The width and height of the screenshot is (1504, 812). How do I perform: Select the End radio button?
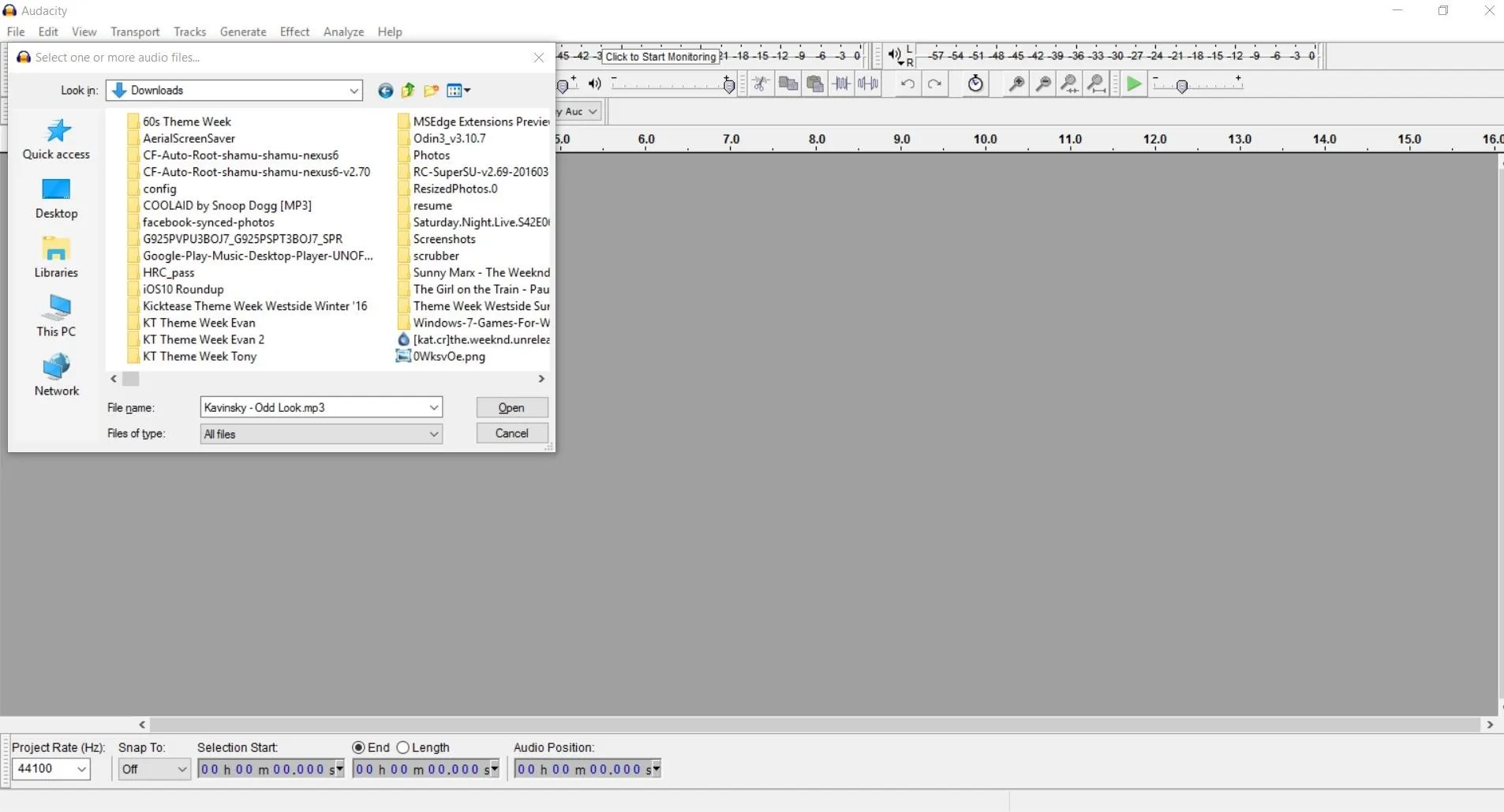coord(358,747)
